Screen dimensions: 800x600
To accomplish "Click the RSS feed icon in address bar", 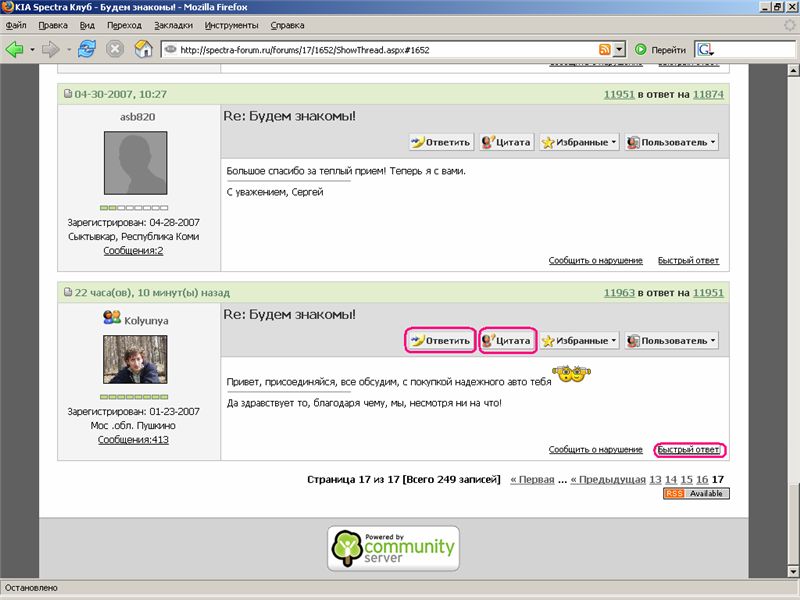I will [x=604, y=49].
